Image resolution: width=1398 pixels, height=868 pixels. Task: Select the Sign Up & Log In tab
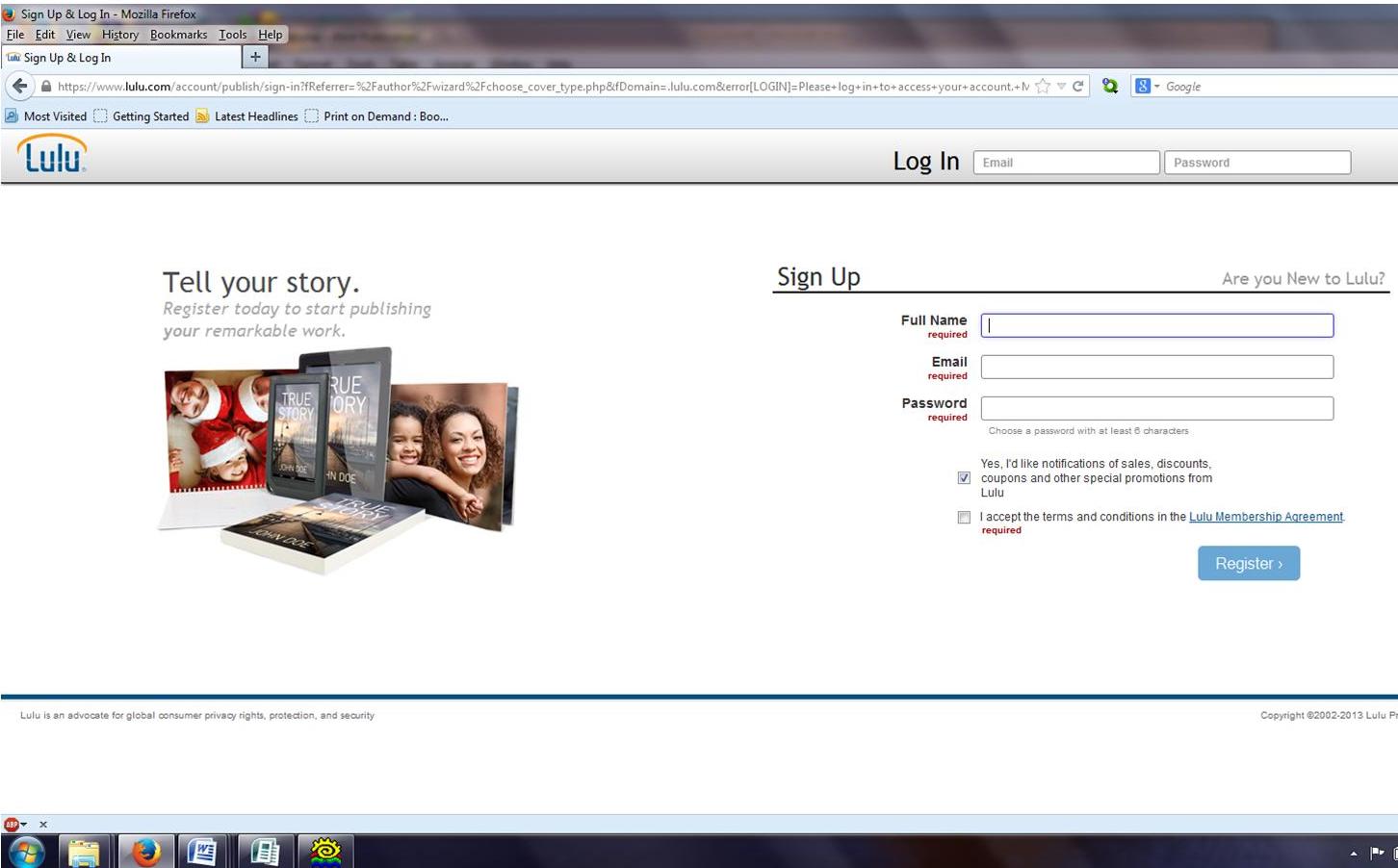click(x=120, y=58)
